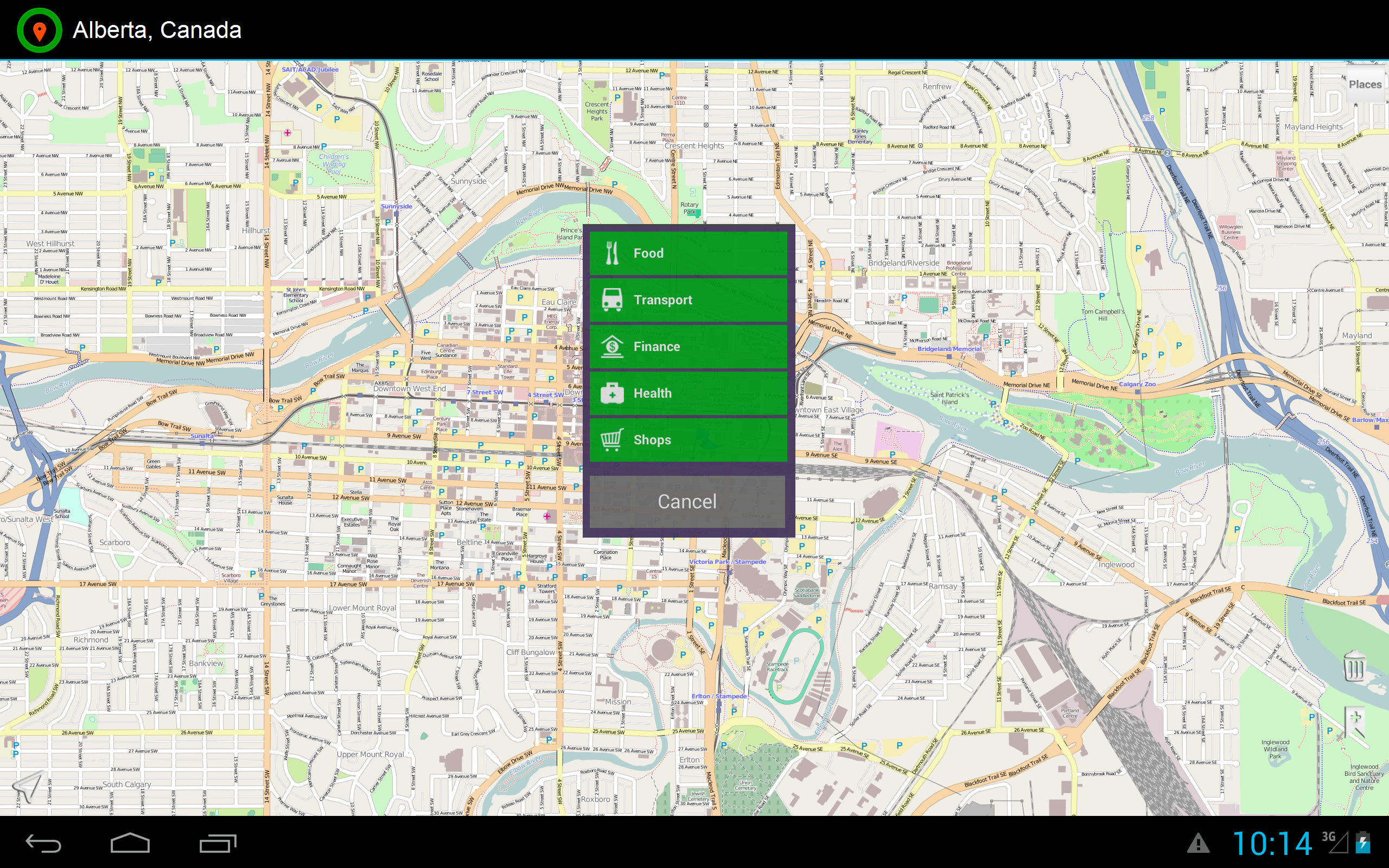The width and height of the screenshot is (1389, 868).
Task: Select the Finance category from the dialog
Action: click(x=687, y=346)
